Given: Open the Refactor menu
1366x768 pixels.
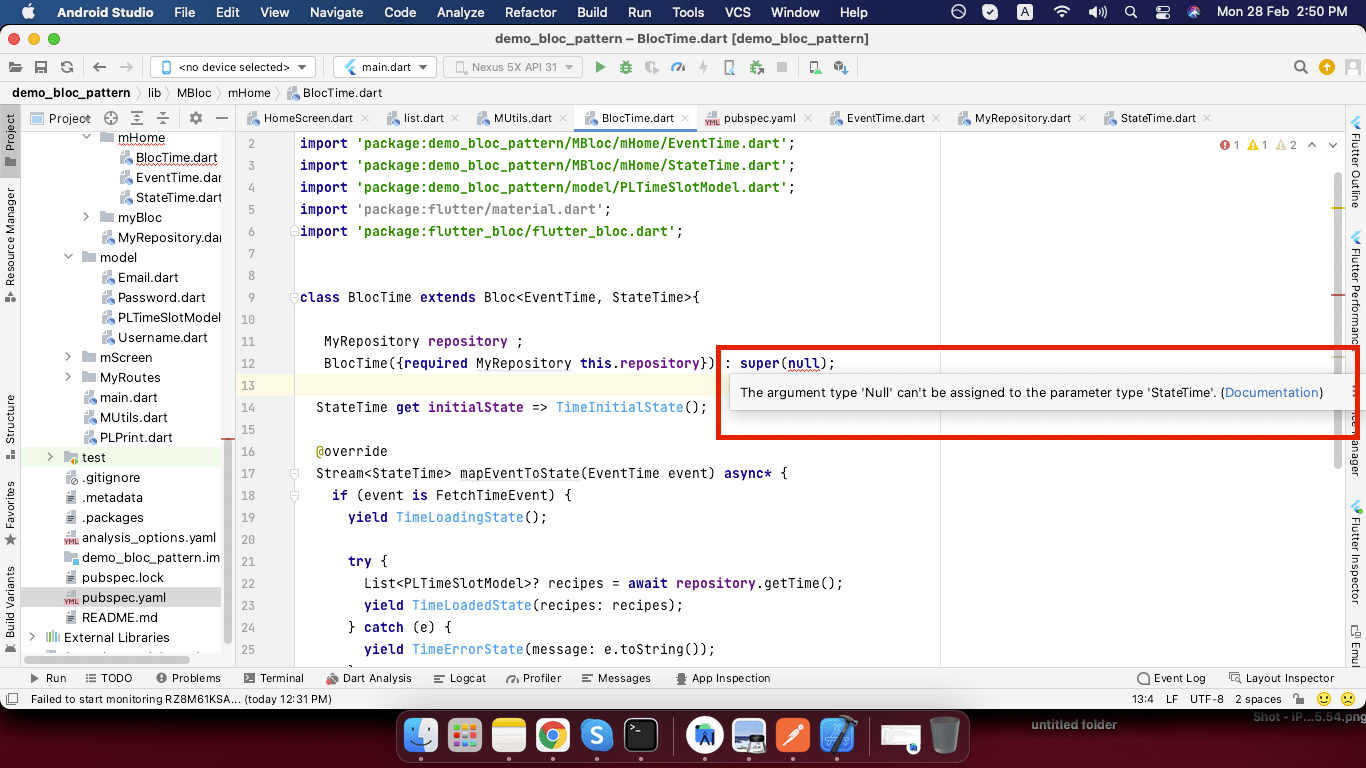Looking at the screenshot, I should coord(530,12).
